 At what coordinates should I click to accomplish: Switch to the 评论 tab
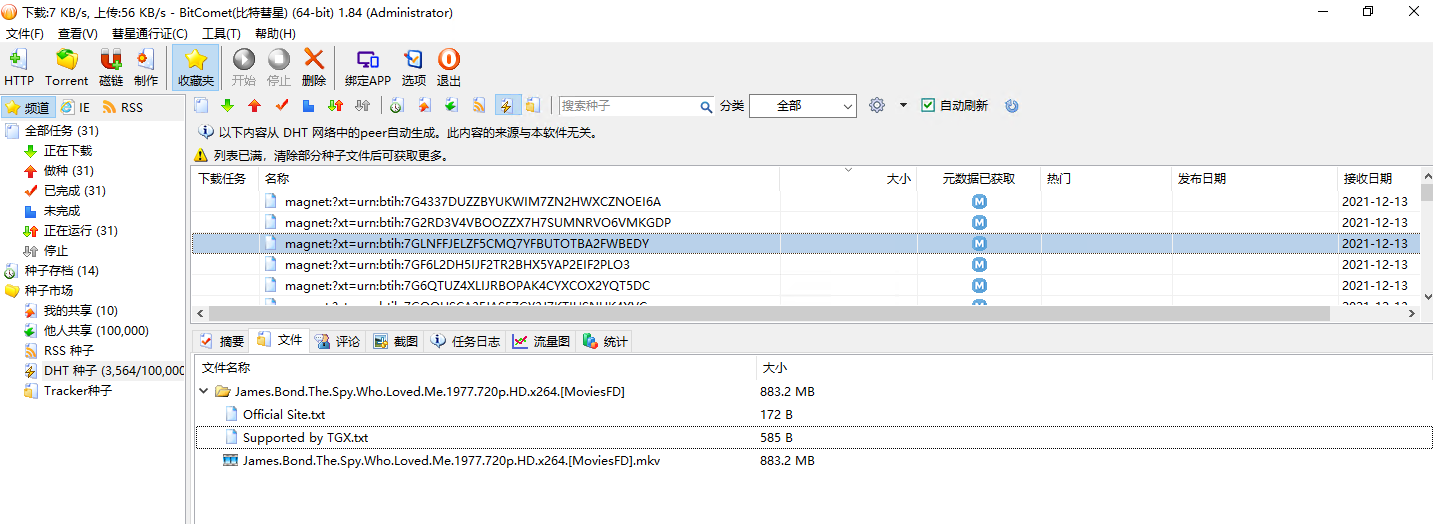click(337, 341)
